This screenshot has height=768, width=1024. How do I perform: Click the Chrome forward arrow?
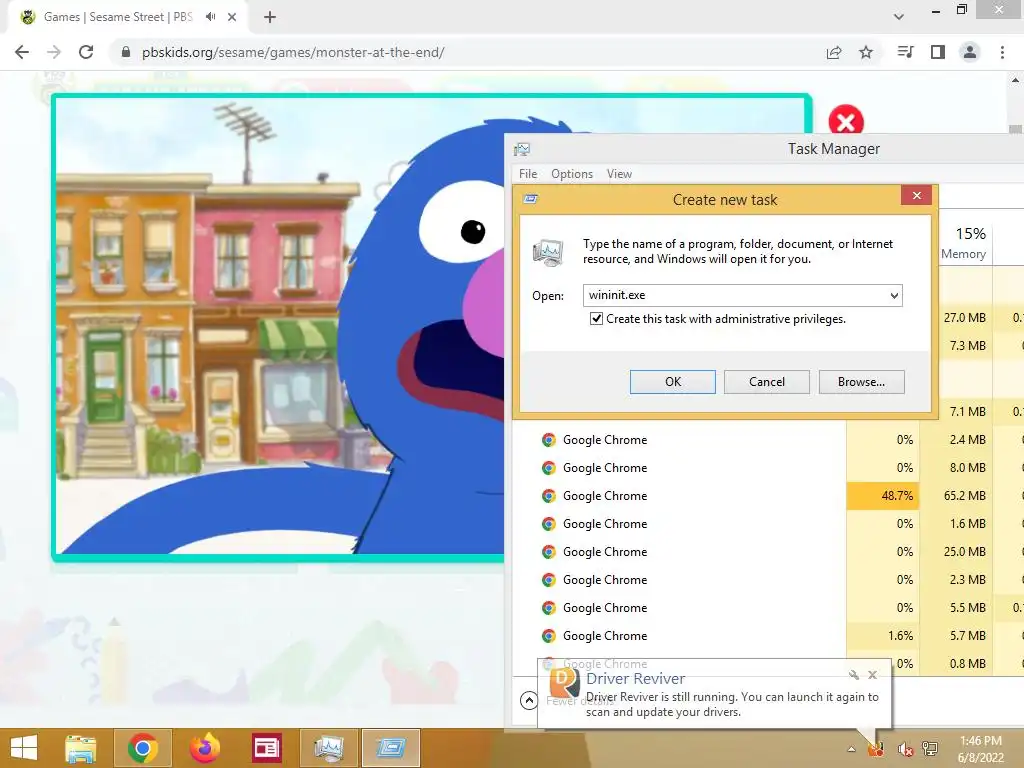pyautogui.click(x=54, y=52)
